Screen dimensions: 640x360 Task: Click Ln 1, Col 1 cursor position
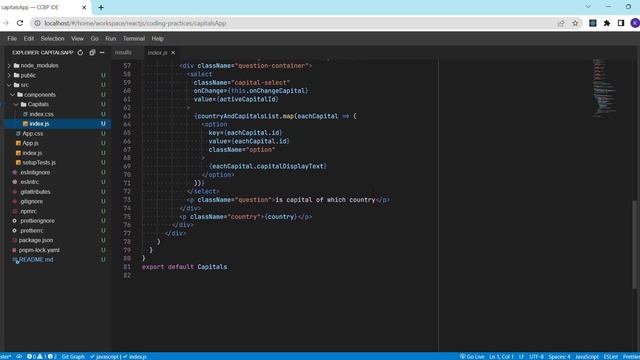point(501,356)
